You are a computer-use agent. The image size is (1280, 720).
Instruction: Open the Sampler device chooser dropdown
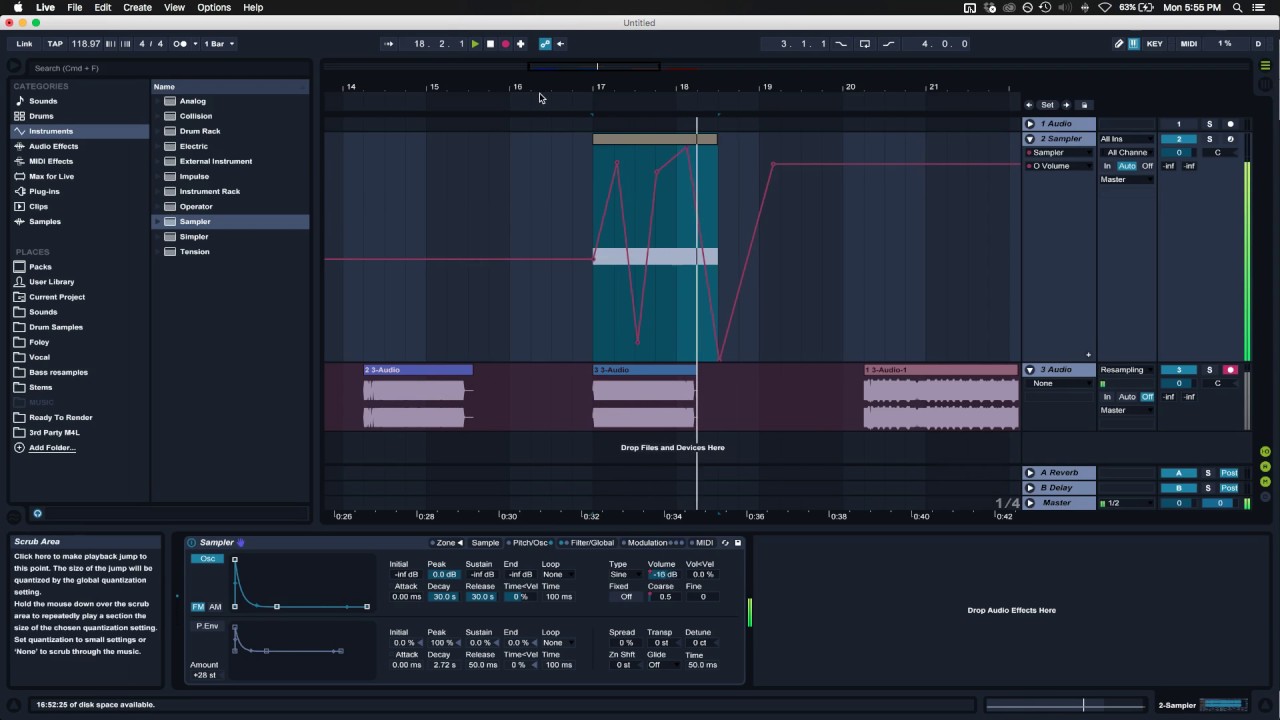(x=1060, y=152)
